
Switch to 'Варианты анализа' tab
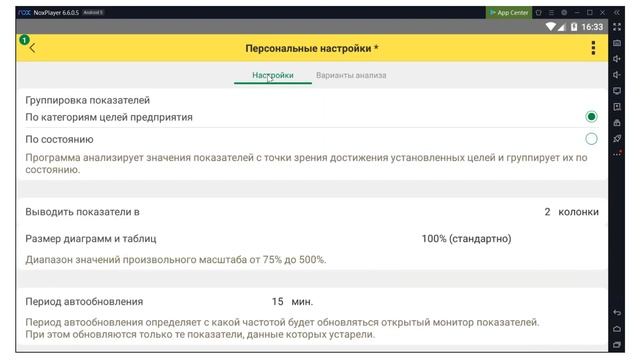pos(351,75)
